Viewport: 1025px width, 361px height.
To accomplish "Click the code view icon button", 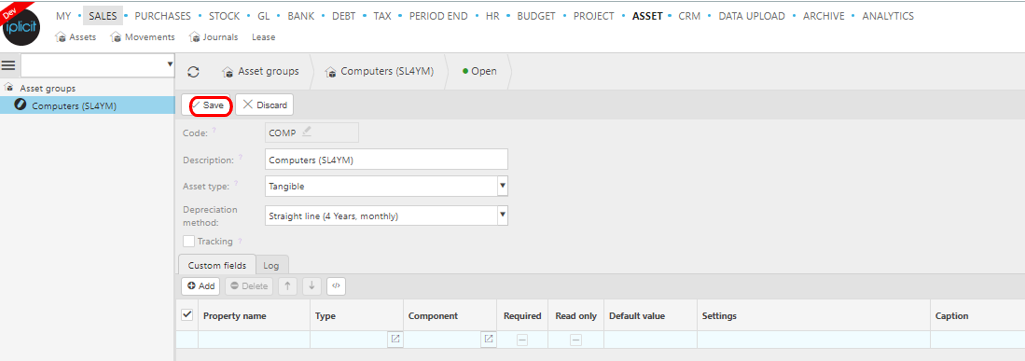I will [336, 286].
